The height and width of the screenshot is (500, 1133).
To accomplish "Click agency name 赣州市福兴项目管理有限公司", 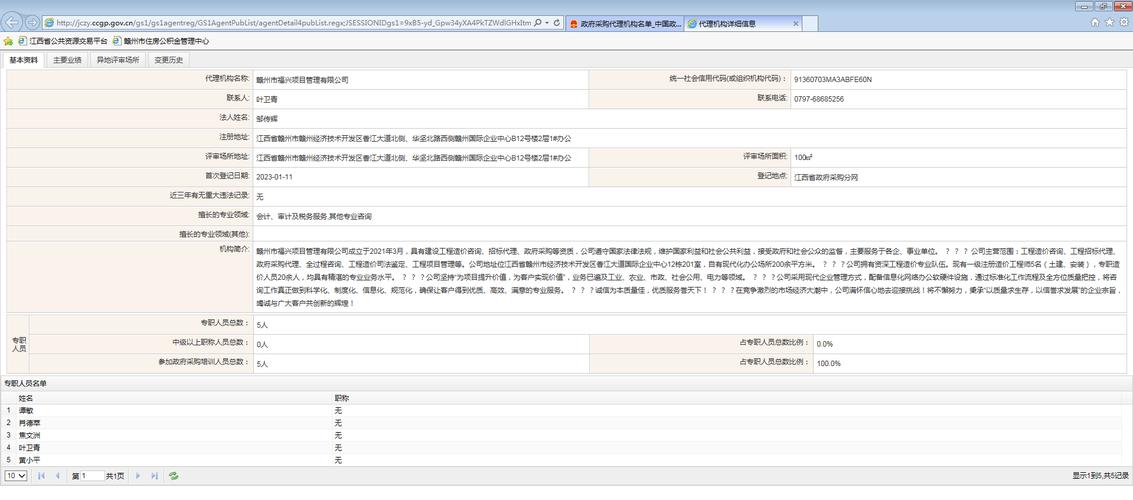I will point(302,80).
